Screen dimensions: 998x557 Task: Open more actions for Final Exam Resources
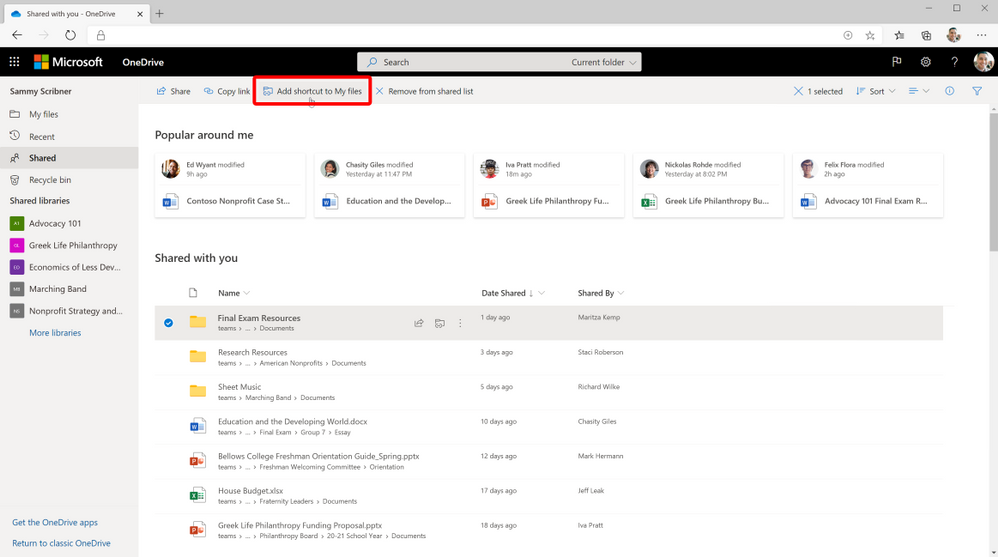coord(460,323)
